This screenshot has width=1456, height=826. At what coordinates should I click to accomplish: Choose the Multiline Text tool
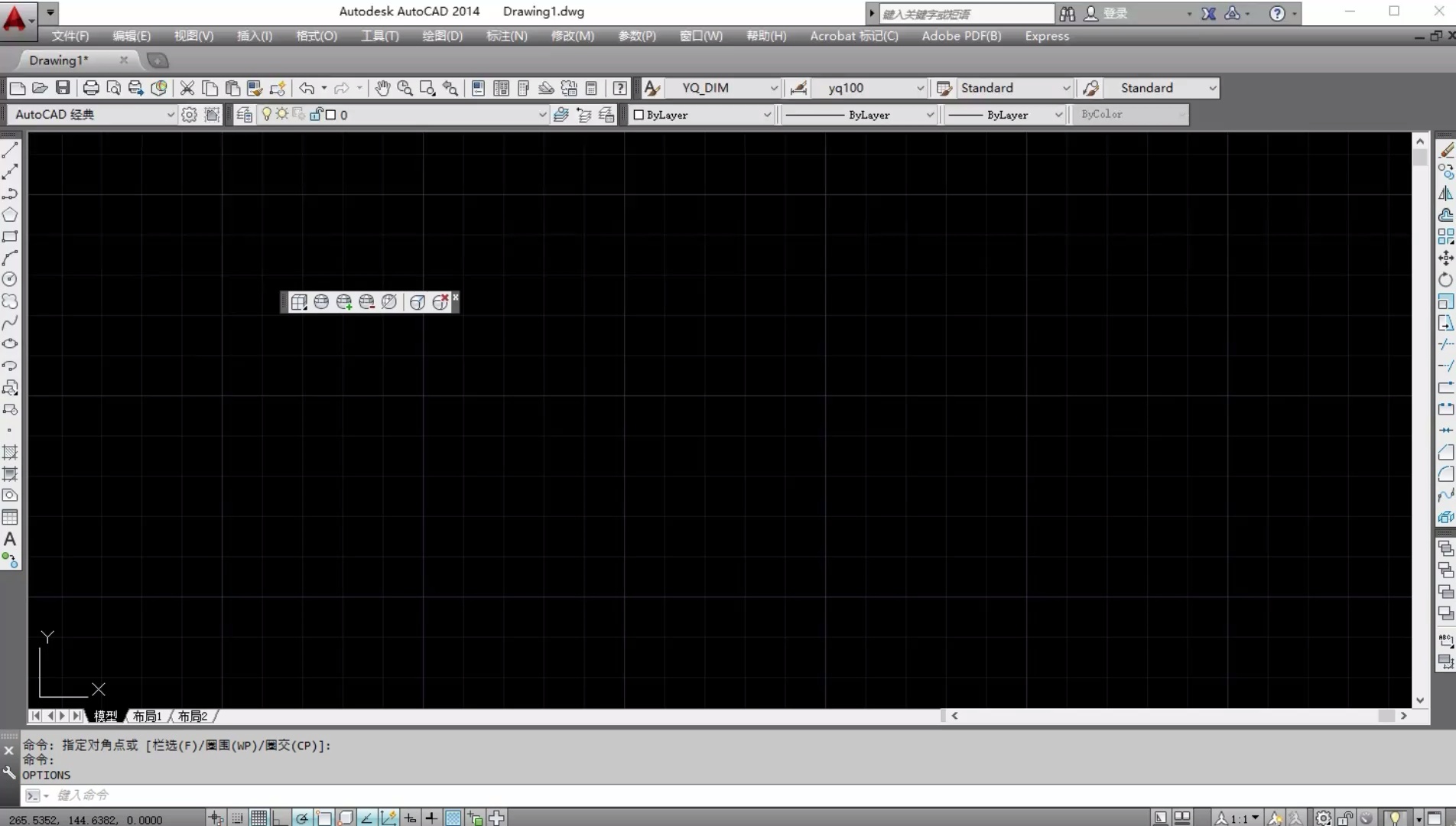10,539
